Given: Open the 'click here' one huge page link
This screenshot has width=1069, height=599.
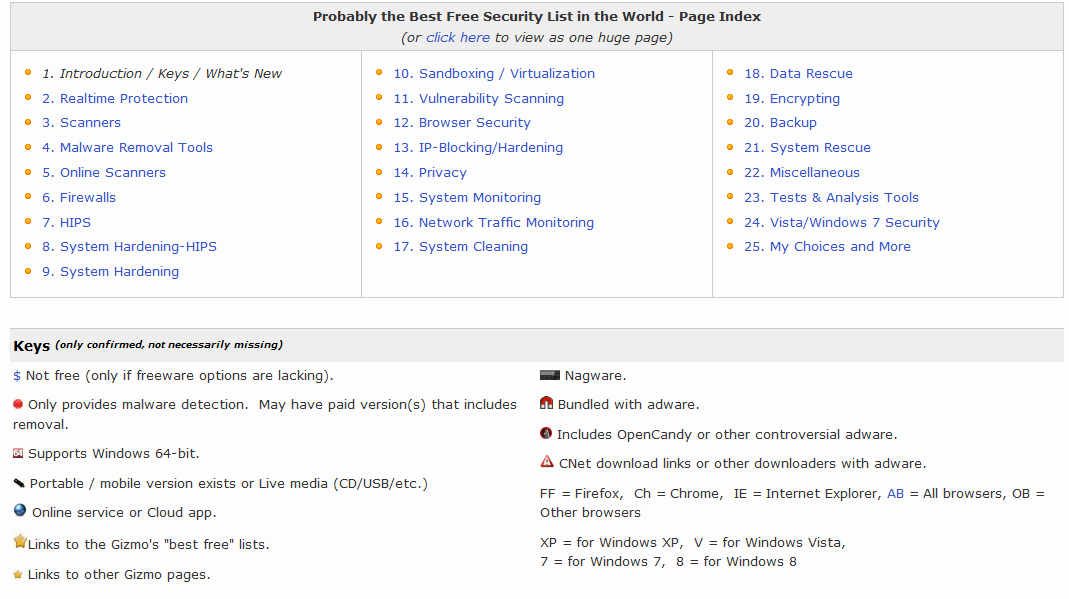Looking at the screenshot, I should (x=458, y=38).
